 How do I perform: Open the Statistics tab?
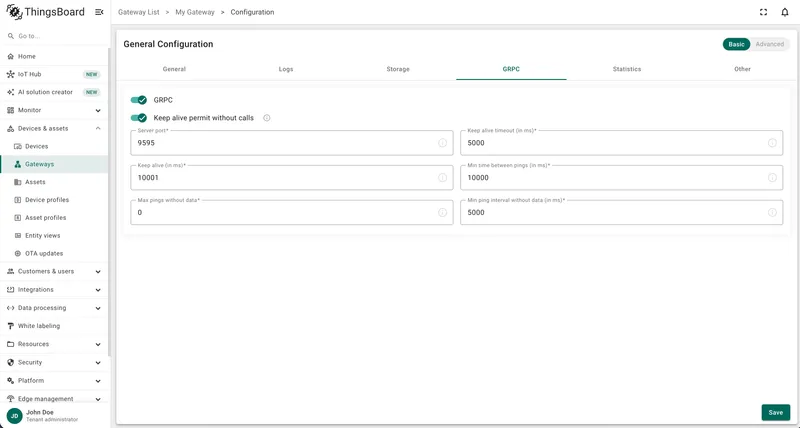[627, 69]
